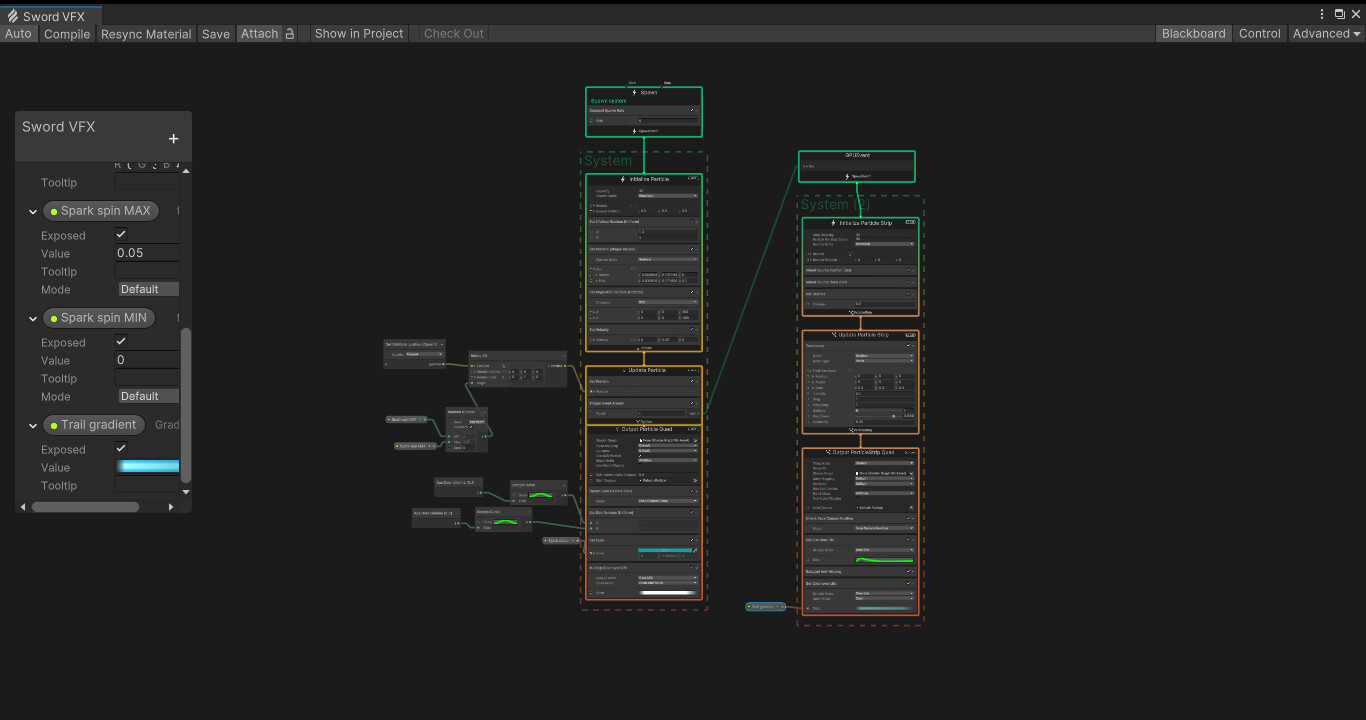Open the Advanced dropdown menu
This screenshot has height=720, width=1366.
coord(1326,34)
